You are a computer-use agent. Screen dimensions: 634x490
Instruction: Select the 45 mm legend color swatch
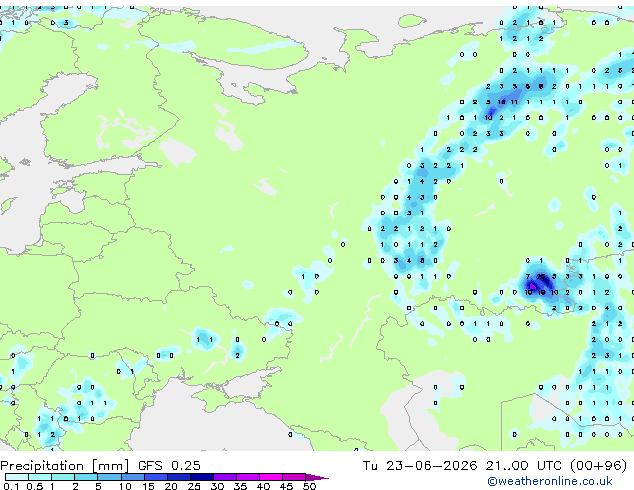coord(294,477)
